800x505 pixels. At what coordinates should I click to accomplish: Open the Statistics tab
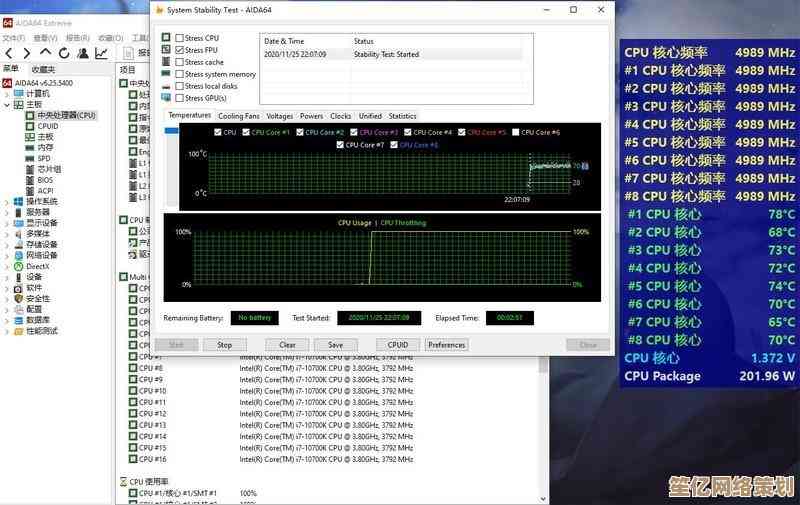click(x=402, y=116)
